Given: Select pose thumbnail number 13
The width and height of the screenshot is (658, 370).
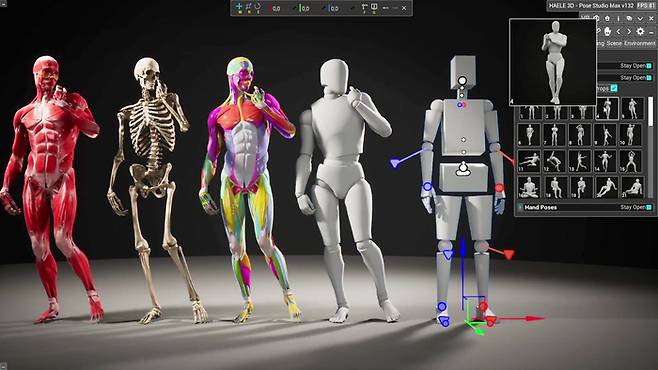Looking at the screenshot, I should [x=580, y=161].
